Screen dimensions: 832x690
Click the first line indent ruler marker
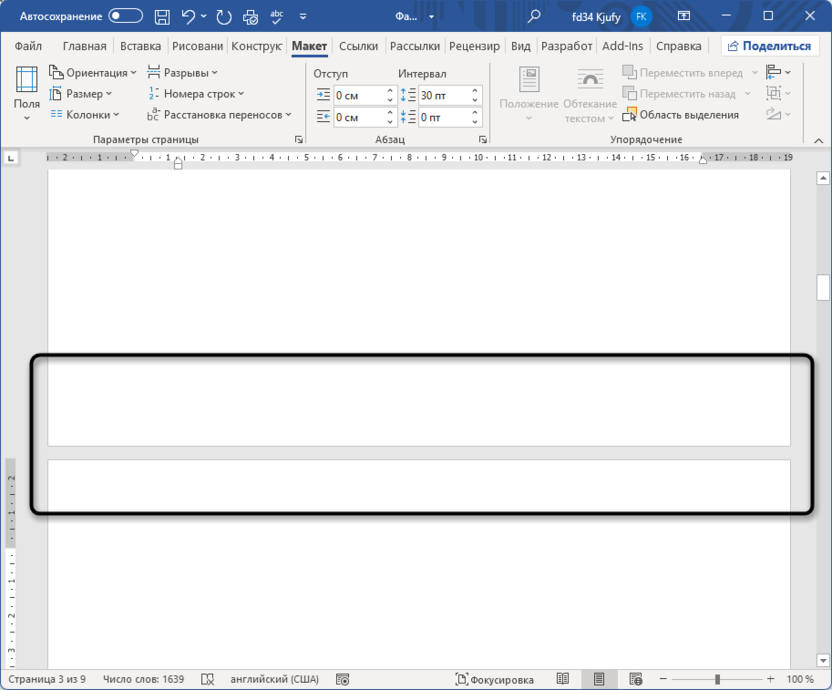coord(135,153)
